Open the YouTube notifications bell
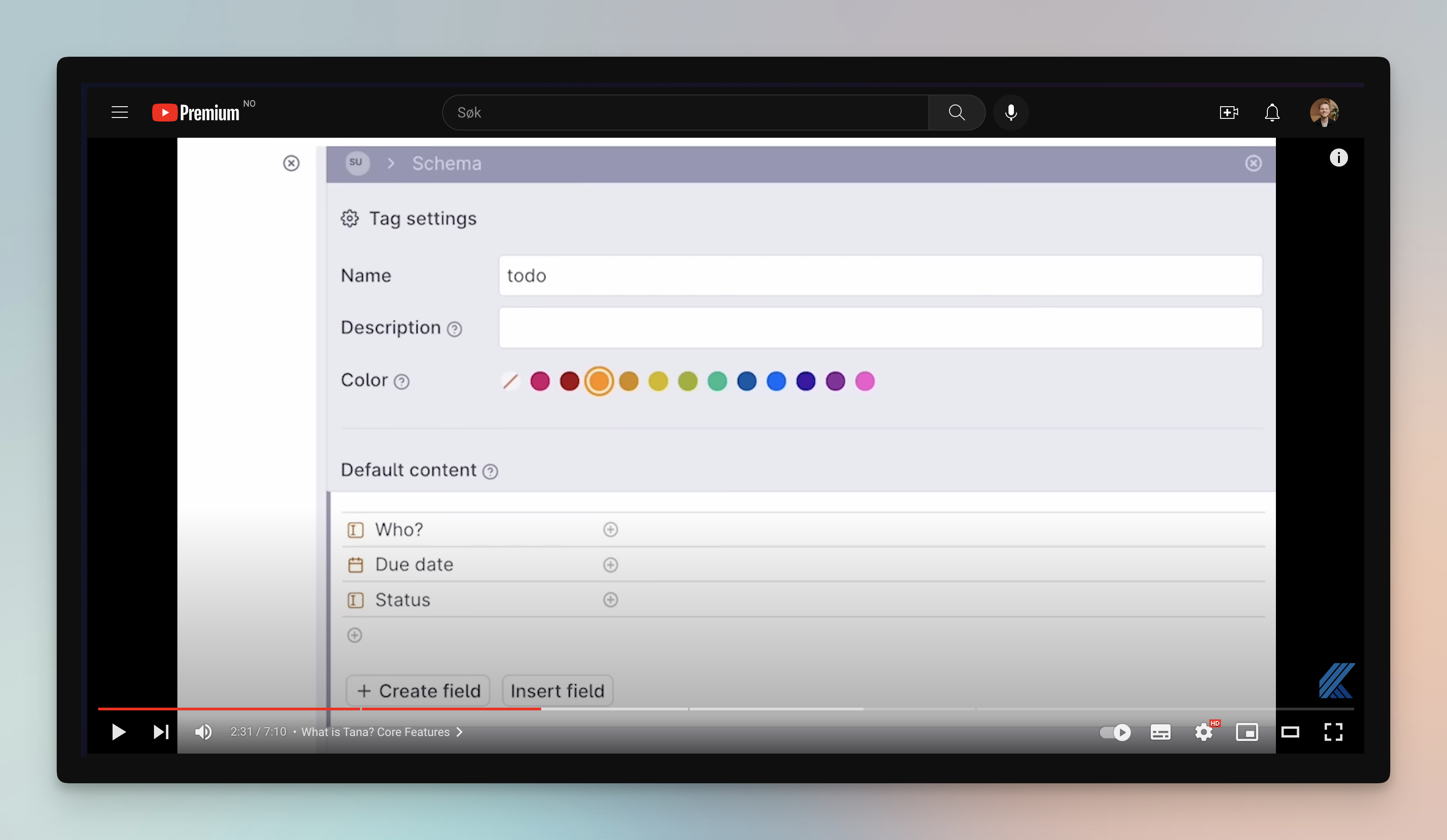This screenshot has width=1447, height=840. (x=1272, y=113)
